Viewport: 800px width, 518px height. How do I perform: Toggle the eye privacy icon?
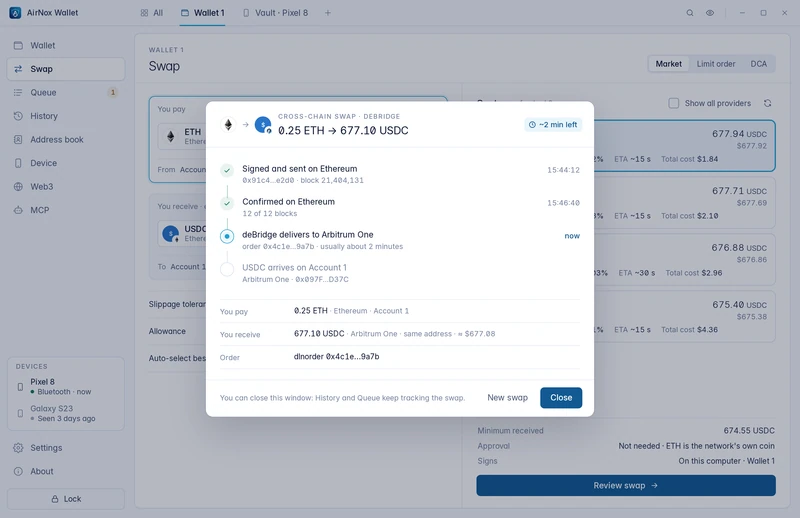coord(710,13)
